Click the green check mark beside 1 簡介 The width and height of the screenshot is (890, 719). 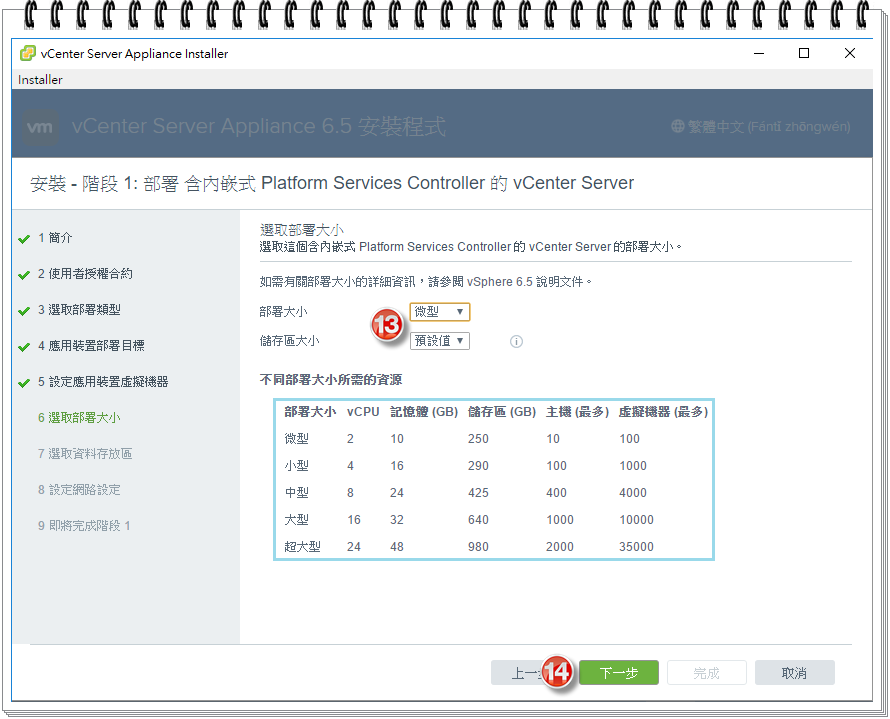24,239
